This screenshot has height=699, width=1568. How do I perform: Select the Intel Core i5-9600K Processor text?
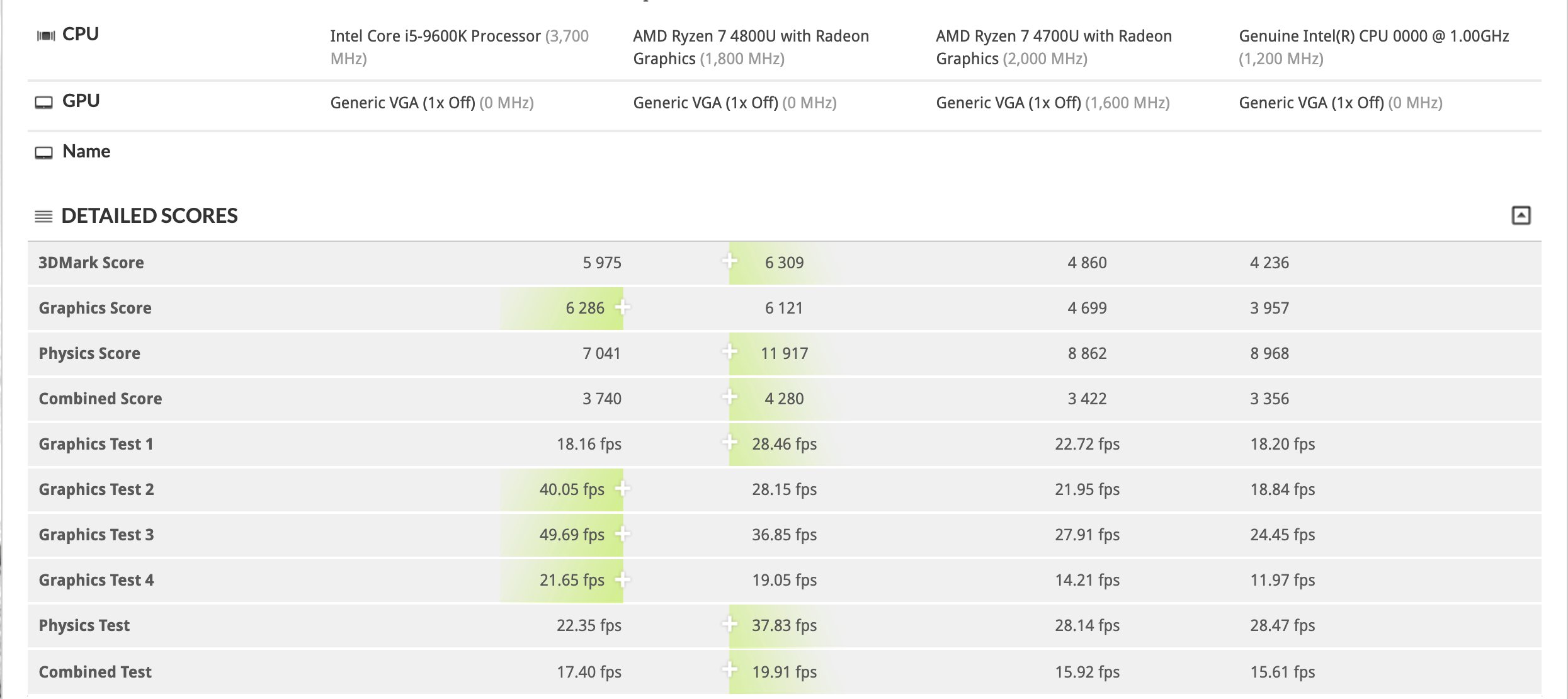435,37
